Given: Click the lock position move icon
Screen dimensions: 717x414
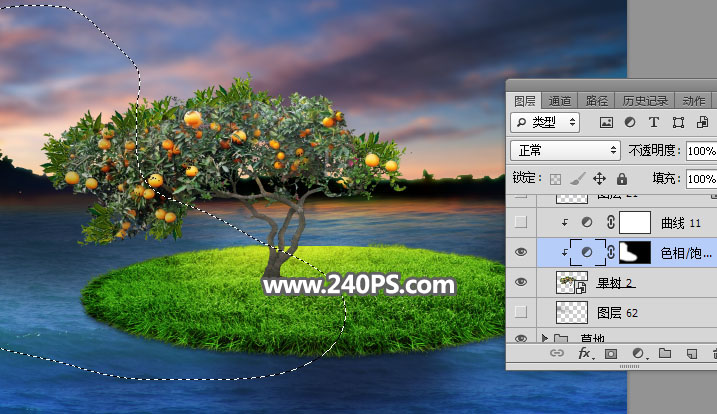Looking at the screenshot, I should click(599, 179).
